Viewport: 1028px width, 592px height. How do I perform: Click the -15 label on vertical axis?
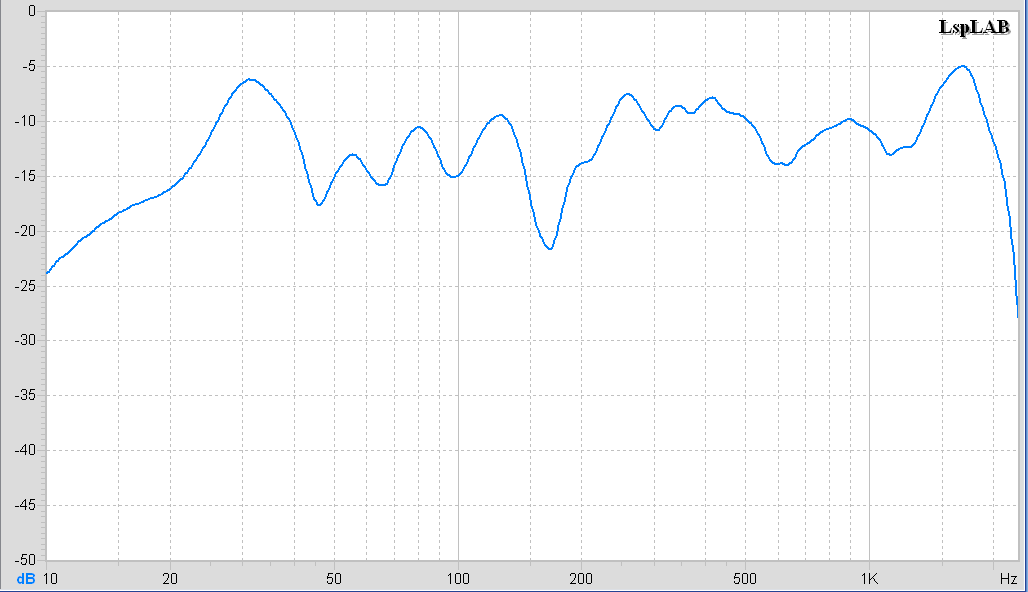[x=25, y=177]
